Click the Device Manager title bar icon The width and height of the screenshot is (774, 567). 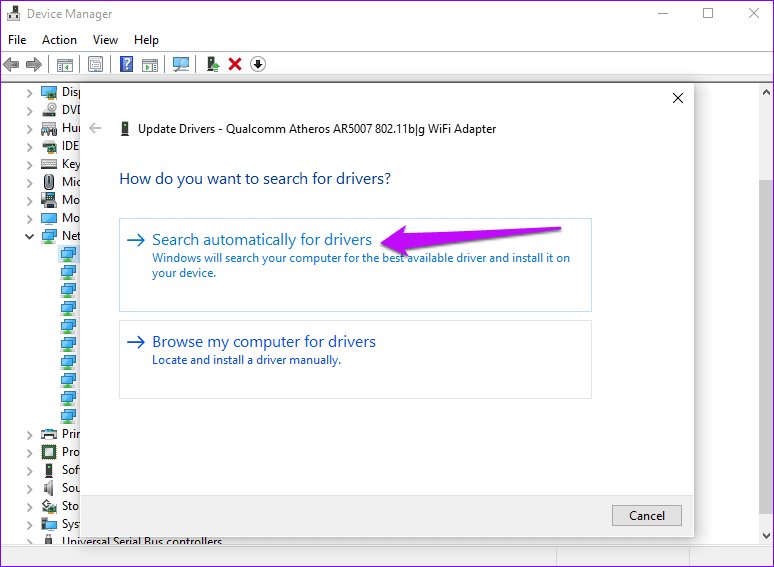[13, 13]
